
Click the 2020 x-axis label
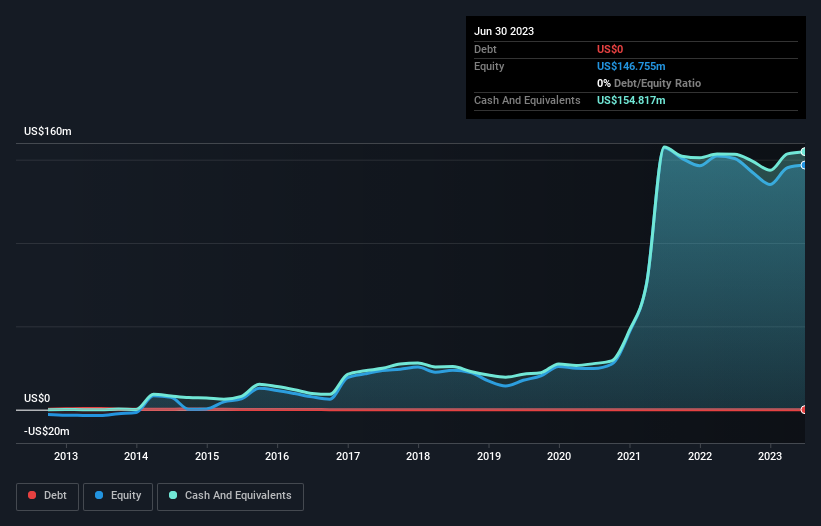[559, 456]
